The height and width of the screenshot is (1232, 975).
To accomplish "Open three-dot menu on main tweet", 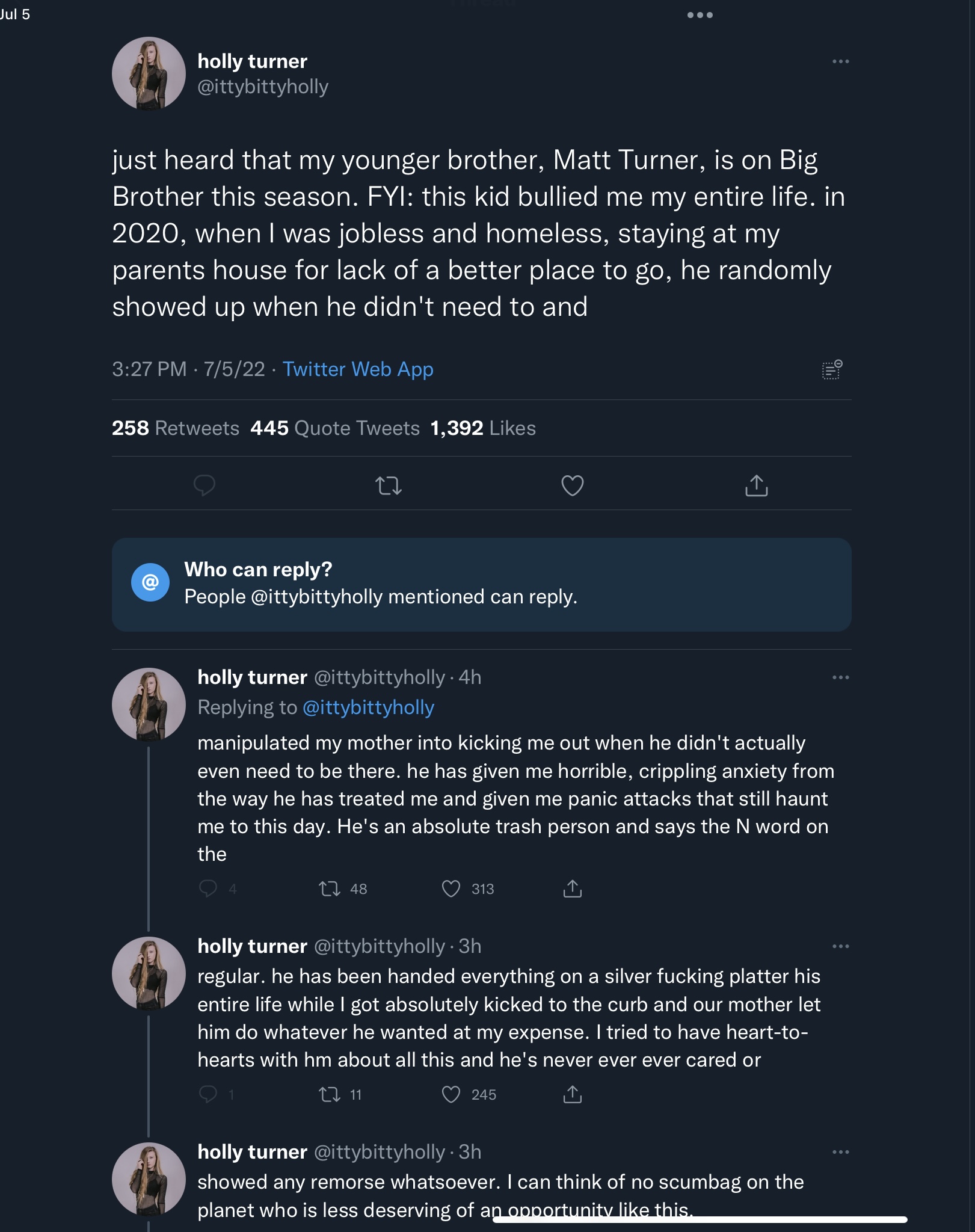I will 840,61.
